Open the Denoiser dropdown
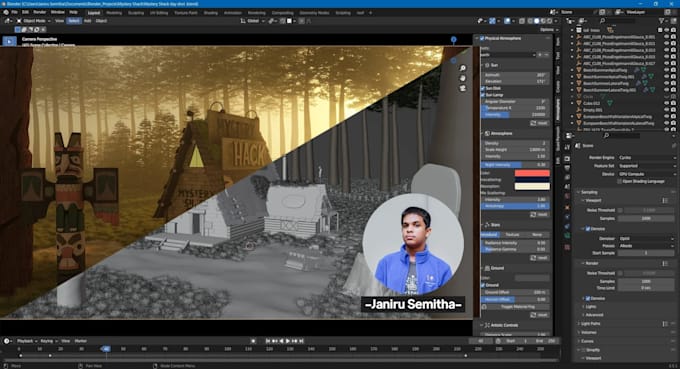 (x=647, y=238)
